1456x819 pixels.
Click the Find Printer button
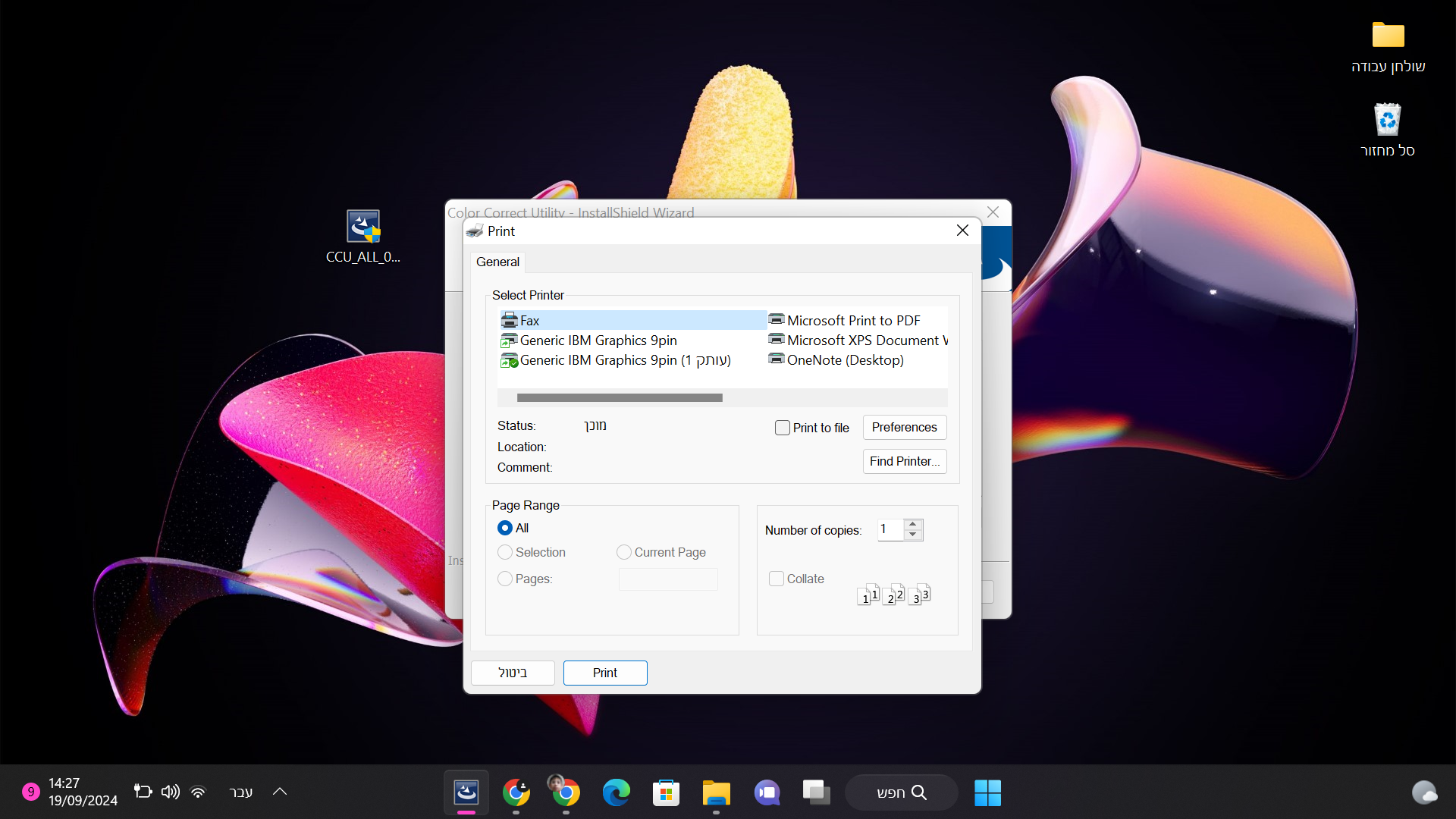click(x=904, y=461)
